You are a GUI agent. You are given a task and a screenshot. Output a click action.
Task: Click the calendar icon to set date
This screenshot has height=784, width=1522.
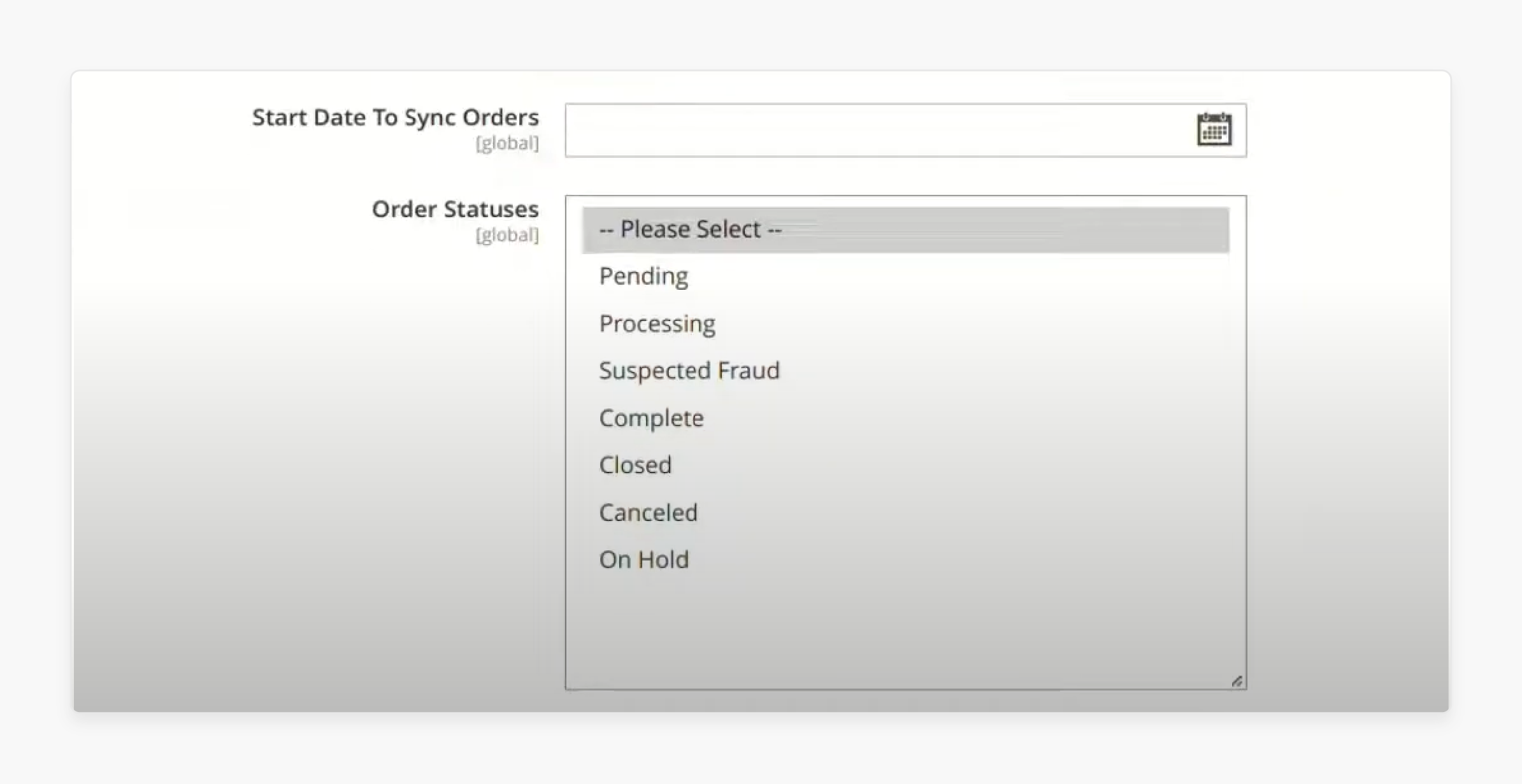pyautogui.click(x=1213, y=130)
